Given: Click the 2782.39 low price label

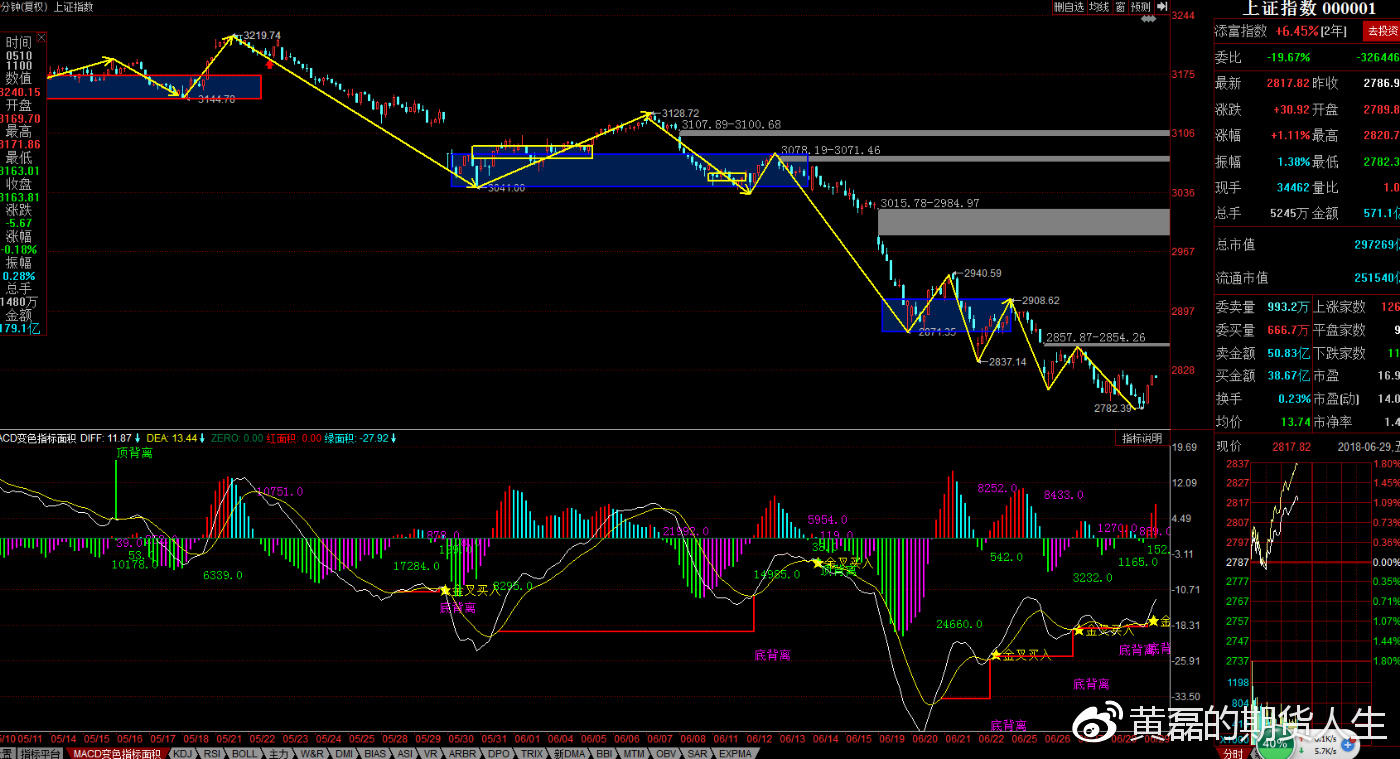Looking at the screenshot, I should coord(1113,407).
